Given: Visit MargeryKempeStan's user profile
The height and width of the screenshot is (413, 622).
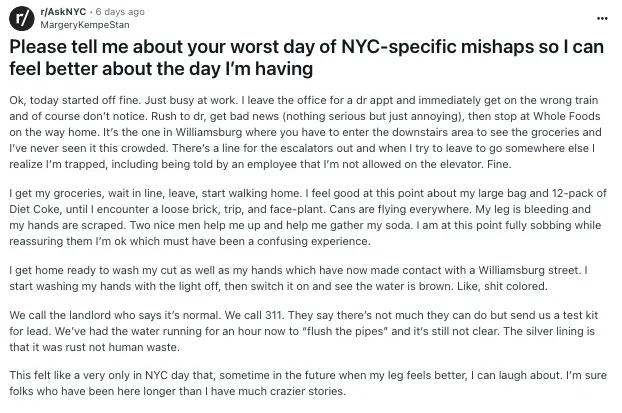Looking at the screenshot, I should tap(85, 25).
